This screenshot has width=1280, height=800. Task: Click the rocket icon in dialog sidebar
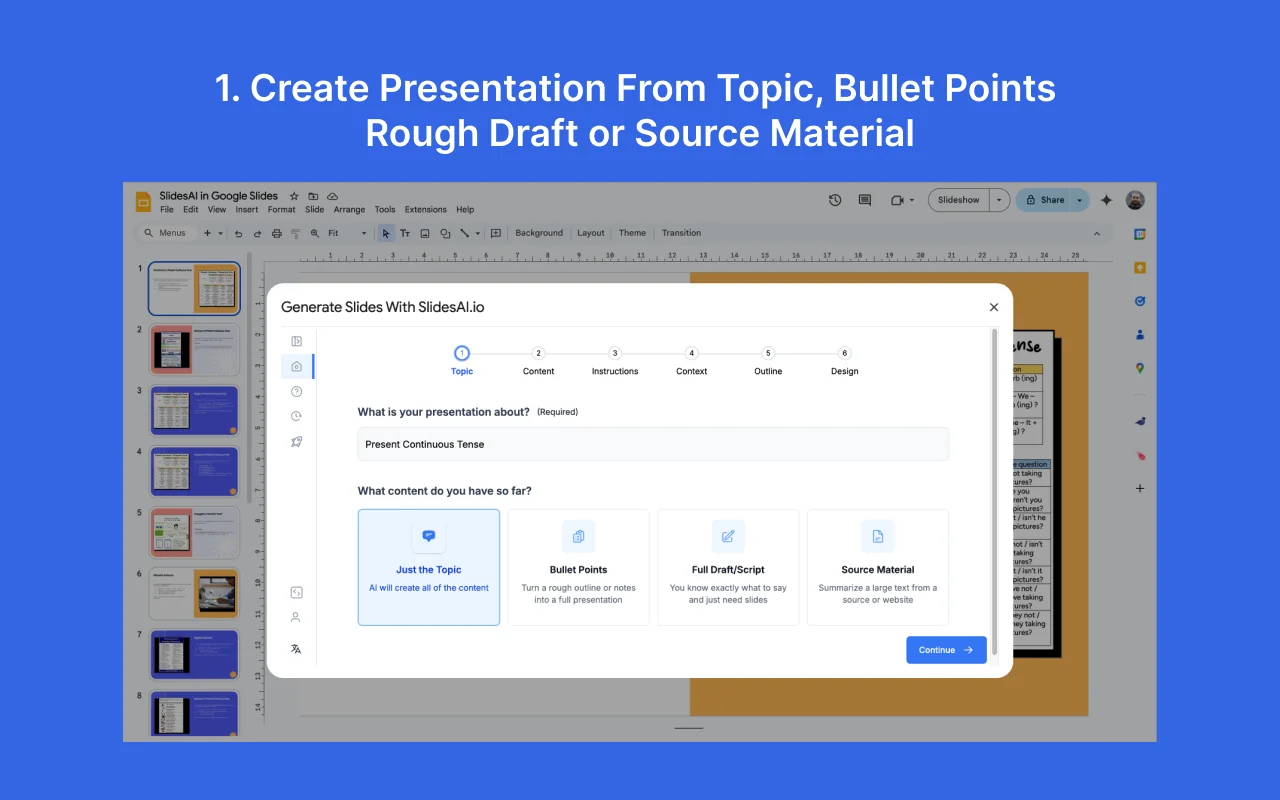click(x=297, y=441)
